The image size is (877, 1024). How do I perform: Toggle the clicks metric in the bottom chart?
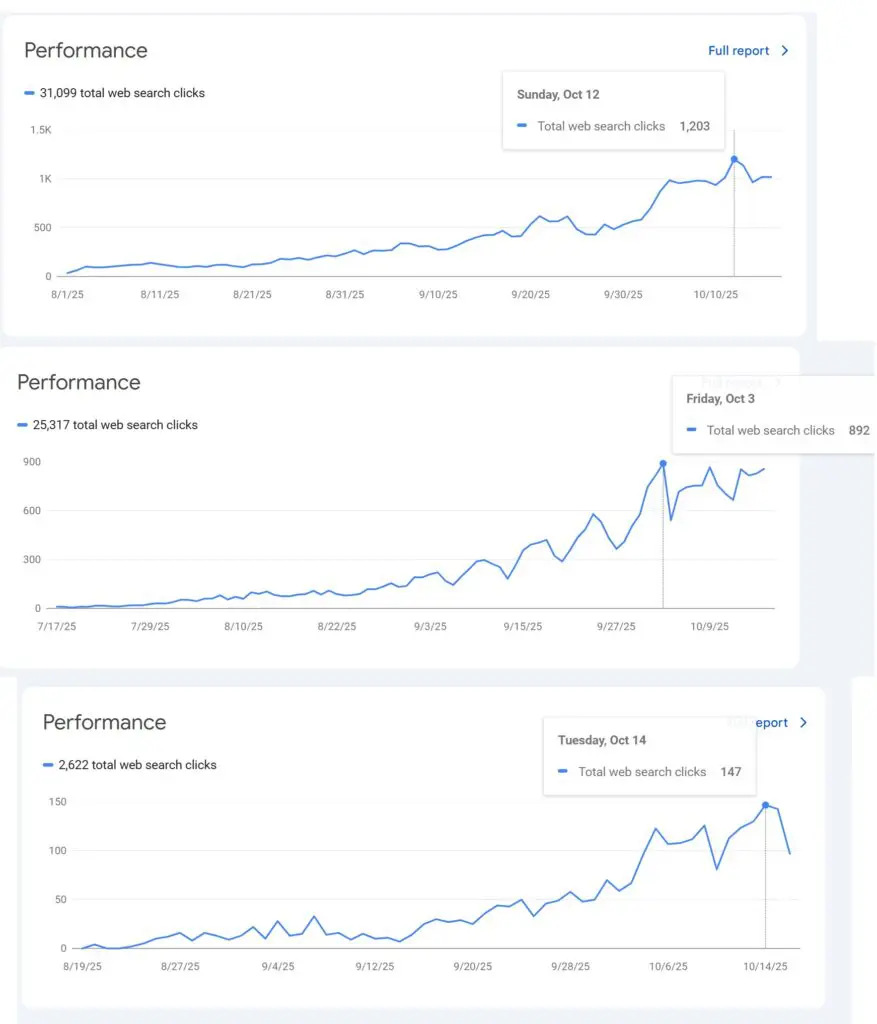tap(132, 764)
